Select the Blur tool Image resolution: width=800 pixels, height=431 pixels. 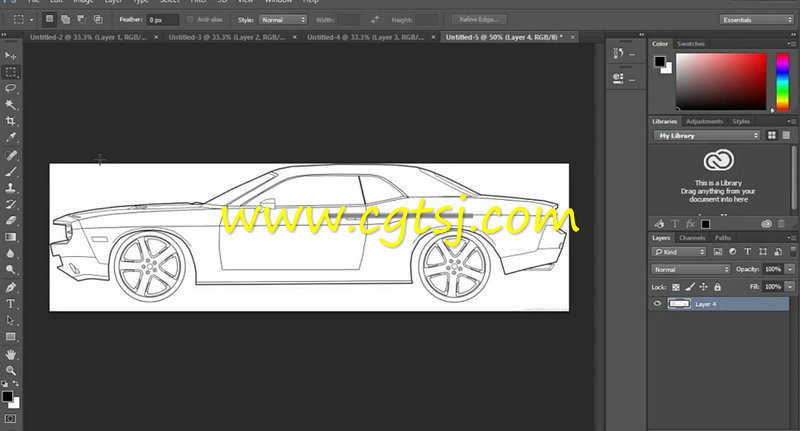coord(10,253)
